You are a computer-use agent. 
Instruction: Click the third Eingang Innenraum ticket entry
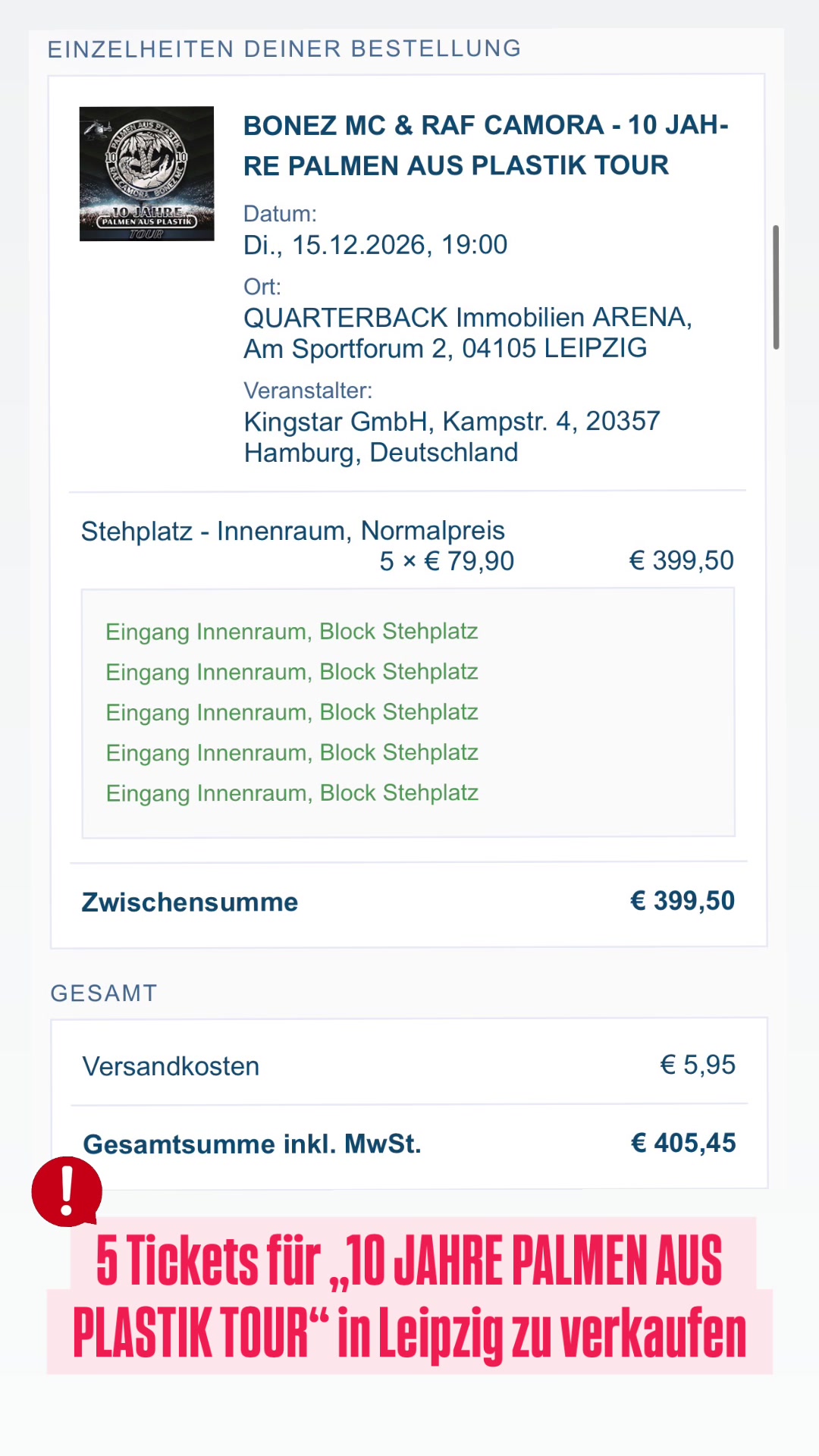[292, 713]
